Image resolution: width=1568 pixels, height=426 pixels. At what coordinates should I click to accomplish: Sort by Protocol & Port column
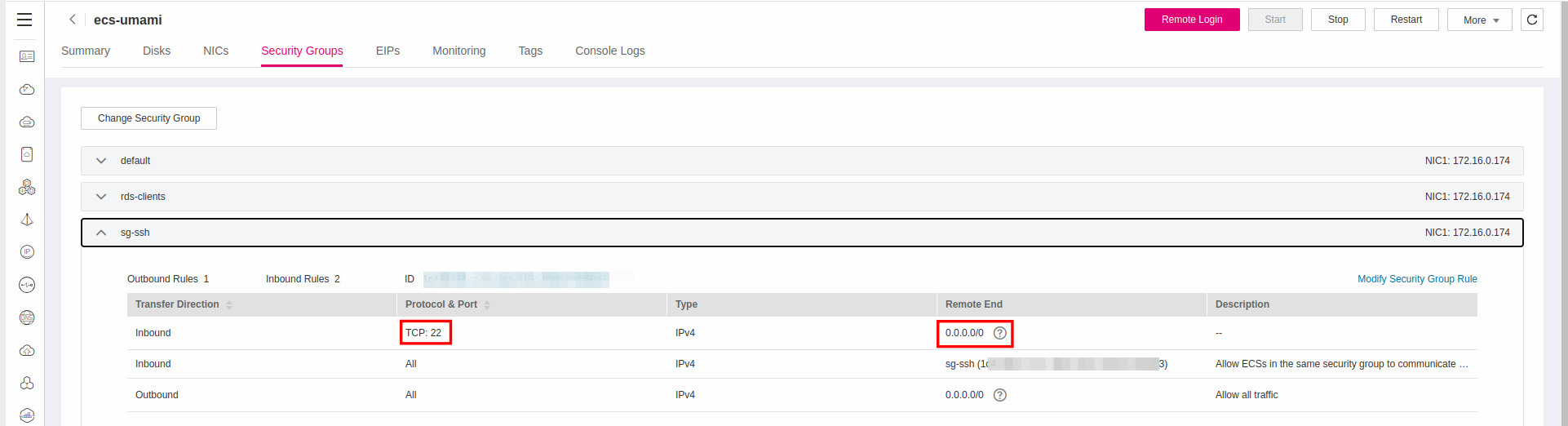pyautogui.click(x=487, y=304)
